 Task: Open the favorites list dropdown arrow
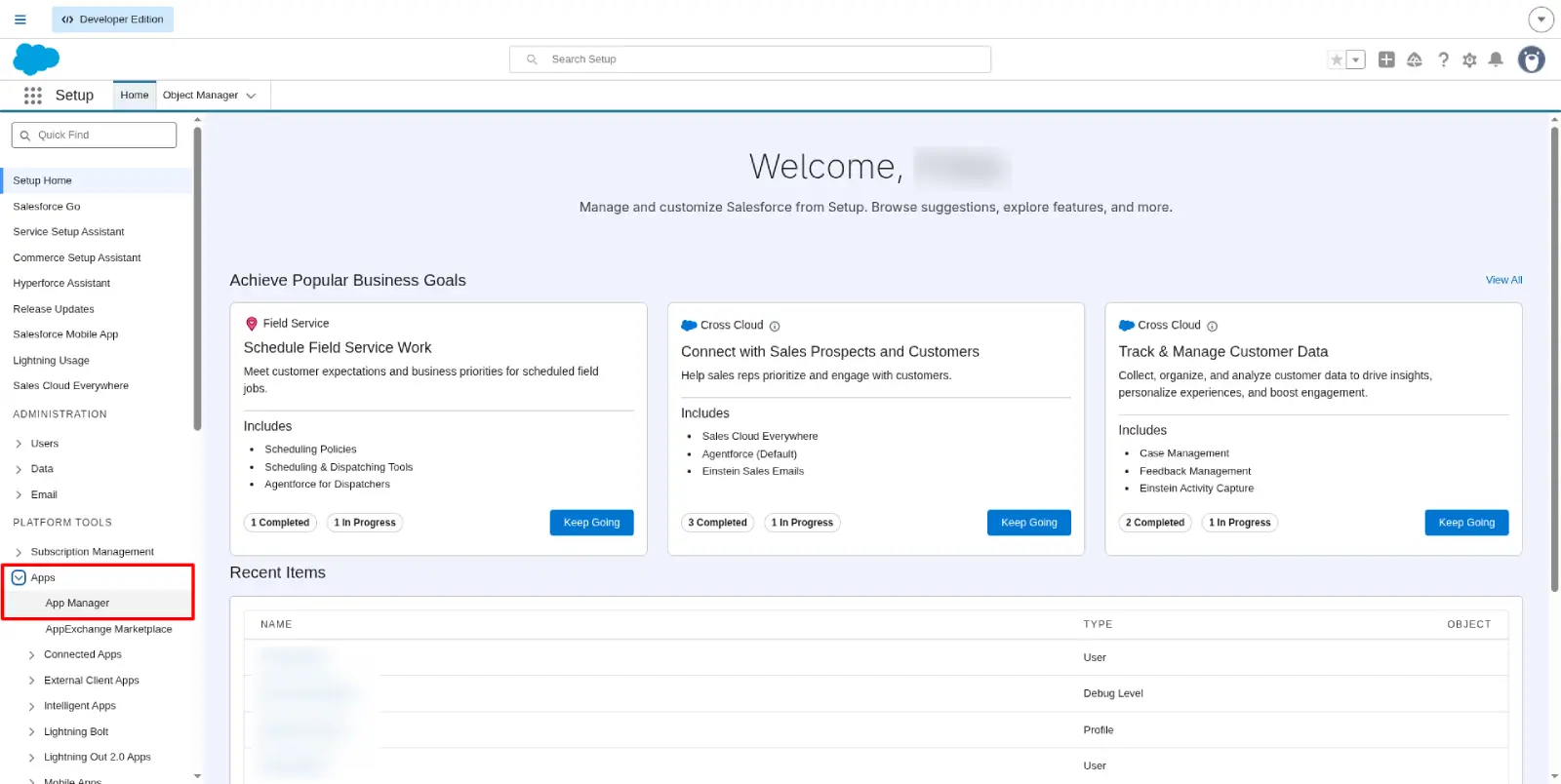pyautogui.click(x=1355, y=59)
